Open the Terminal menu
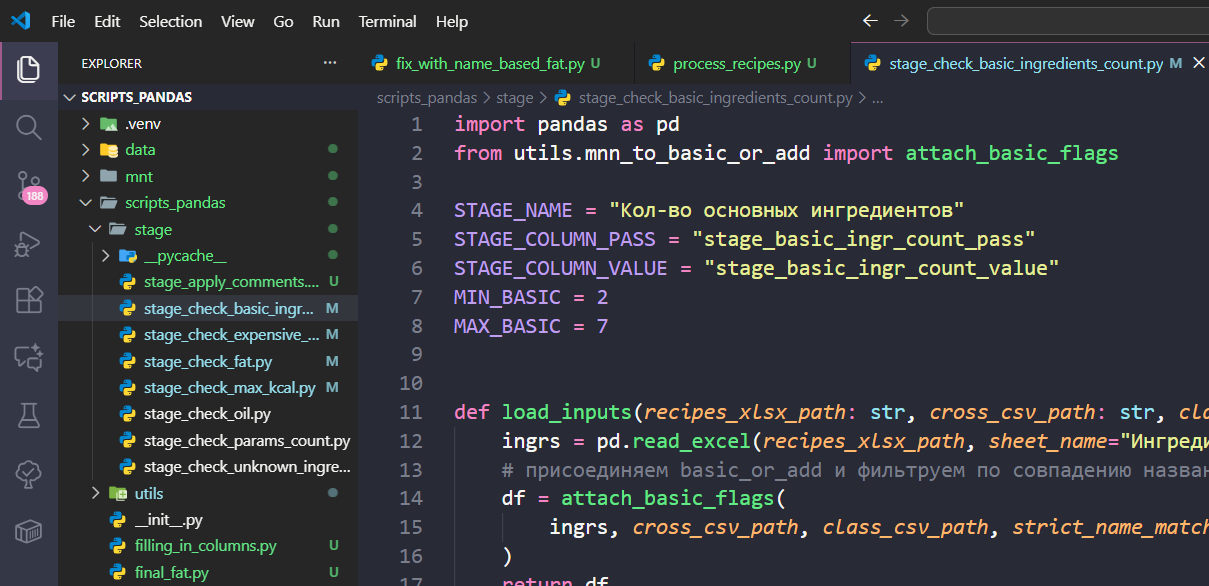The height and width of the screenshot is (586, 1209). coord(388,21)
